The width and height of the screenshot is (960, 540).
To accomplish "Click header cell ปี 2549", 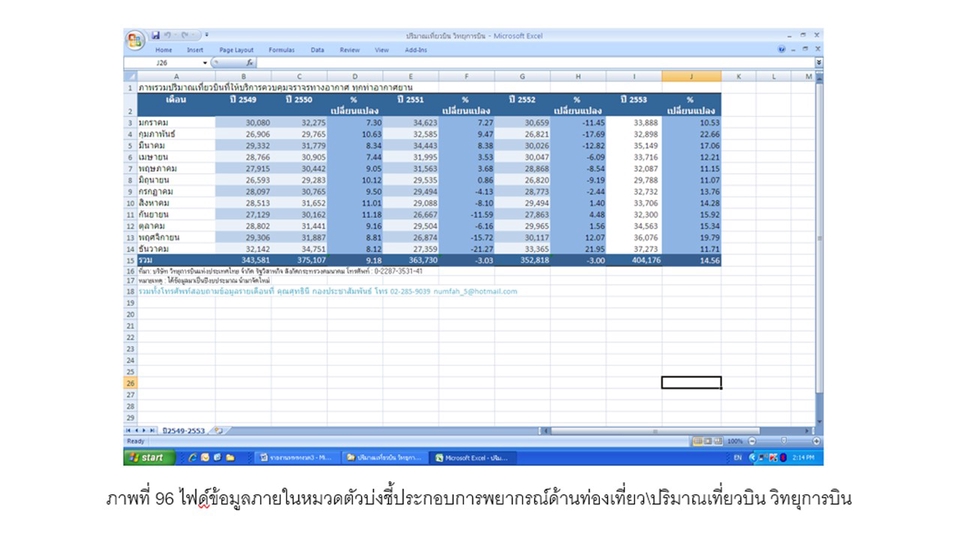I will (x=243, y=105).
